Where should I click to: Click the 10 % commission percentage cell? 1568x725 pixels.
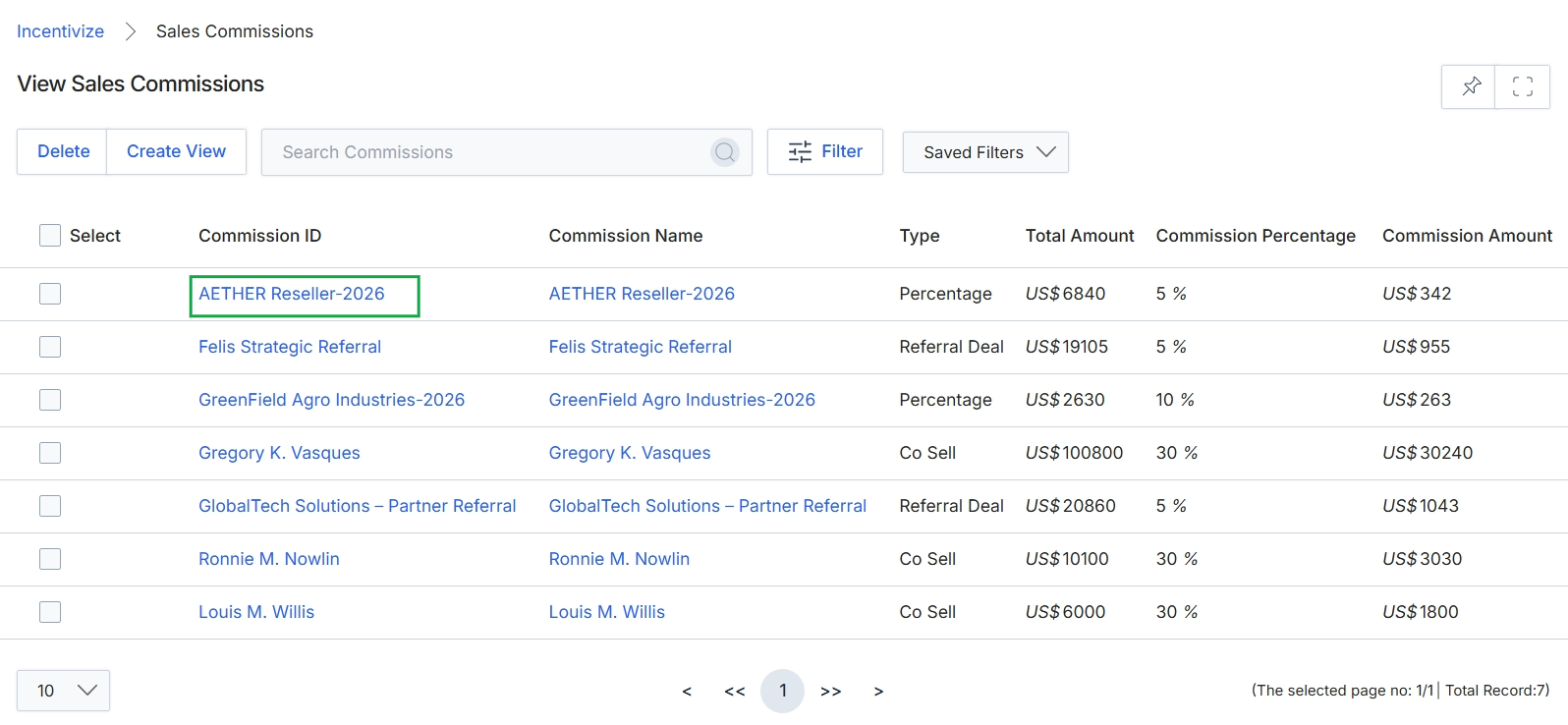(x=1175, y=400)
